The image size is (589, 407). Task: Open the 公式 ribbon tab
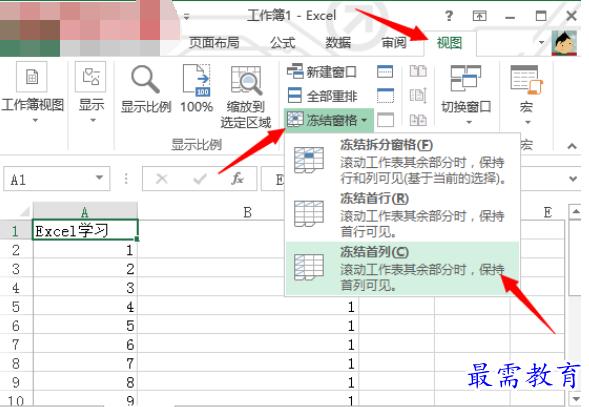[x=282, y=43]
